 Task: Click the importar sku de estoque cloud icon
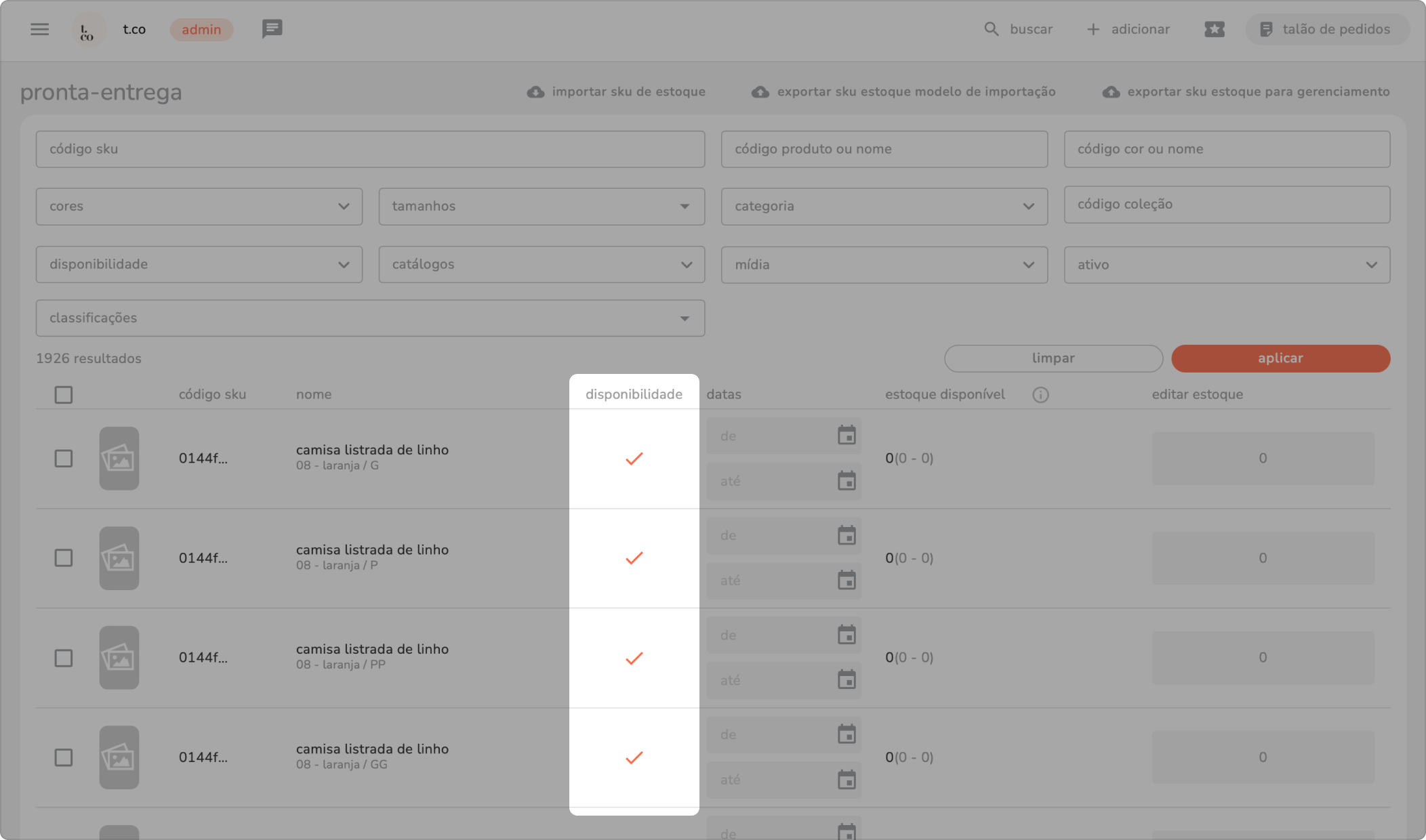pos(535,92)
